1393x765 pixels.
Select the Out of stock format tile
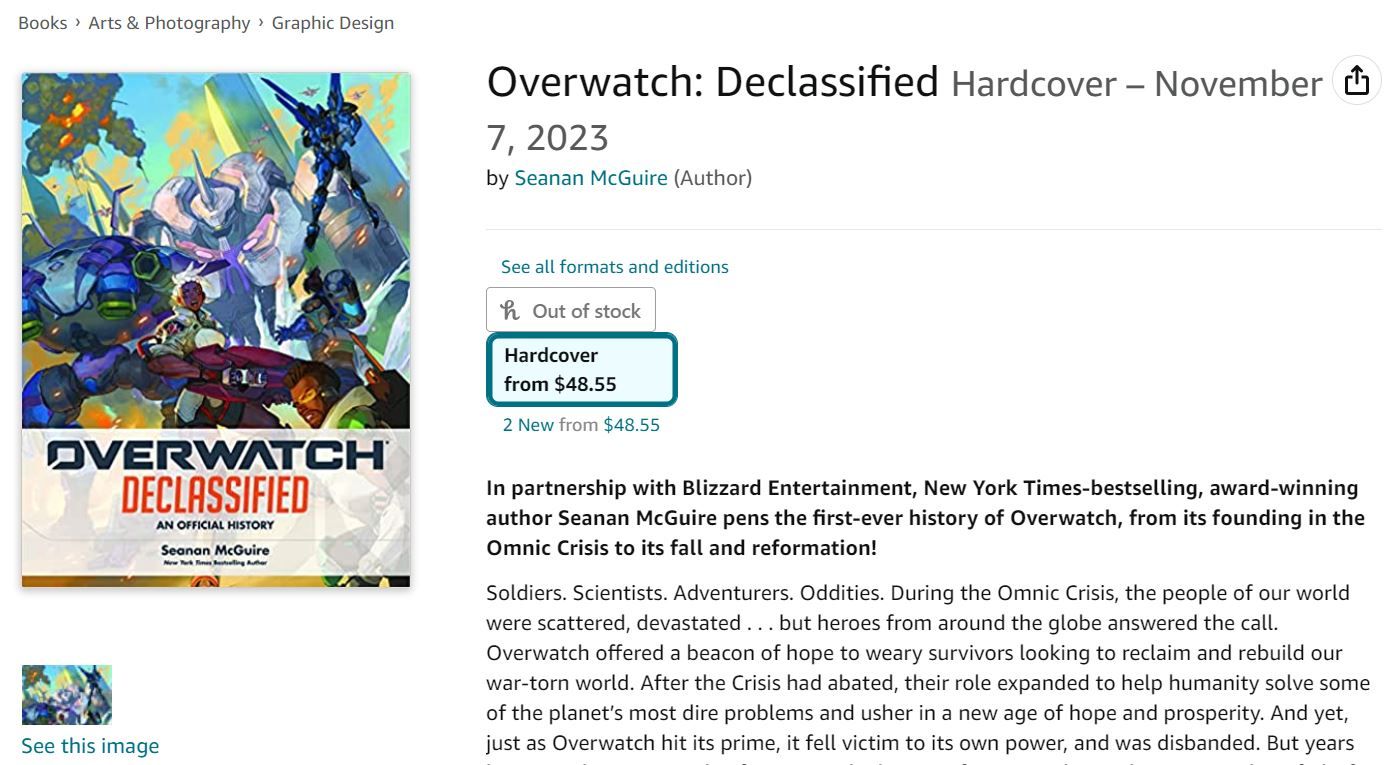pyautogui.click(x=570, y=309)
